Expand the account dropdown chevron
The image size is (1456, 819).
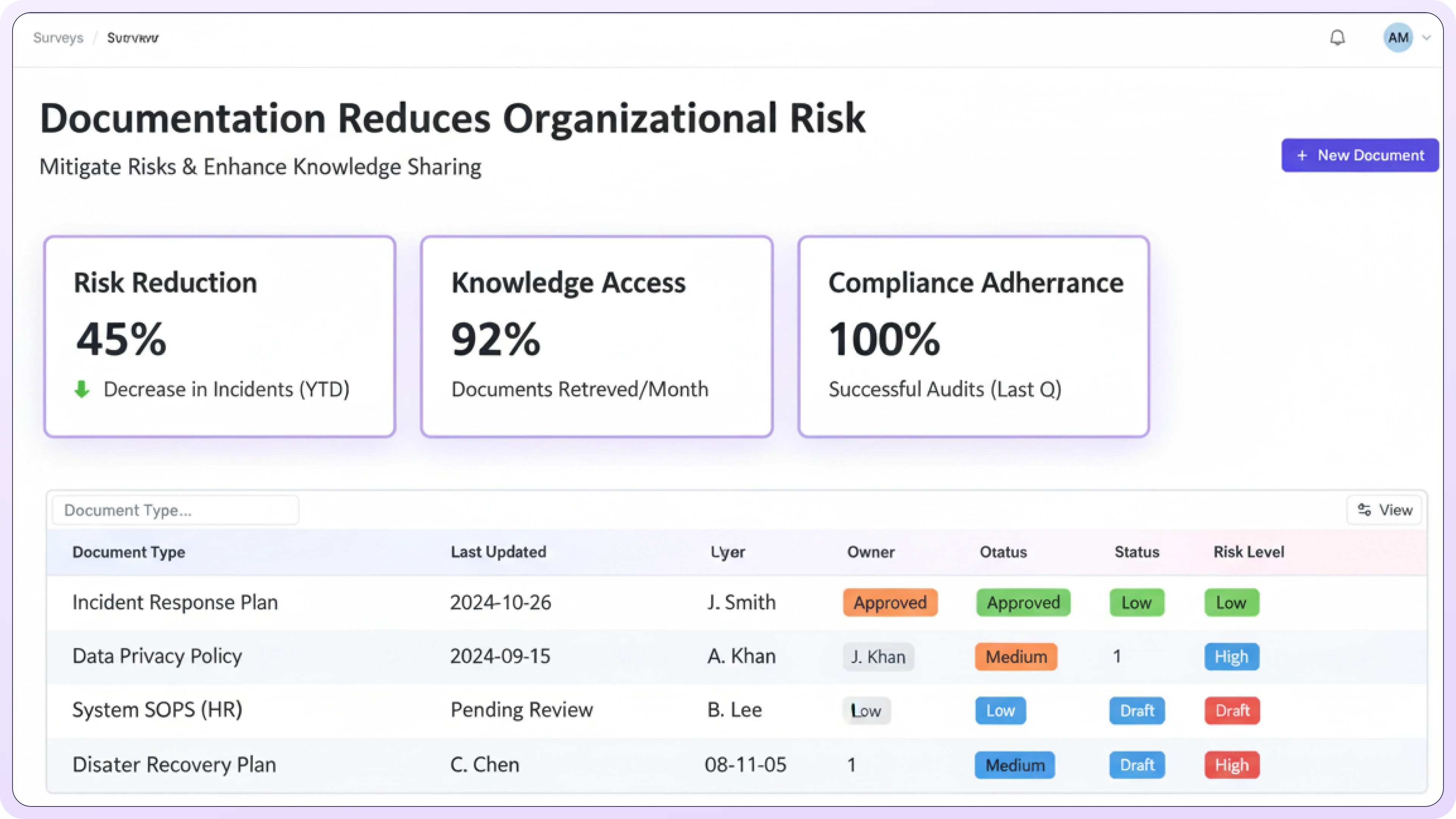(x=1426, y=38)
